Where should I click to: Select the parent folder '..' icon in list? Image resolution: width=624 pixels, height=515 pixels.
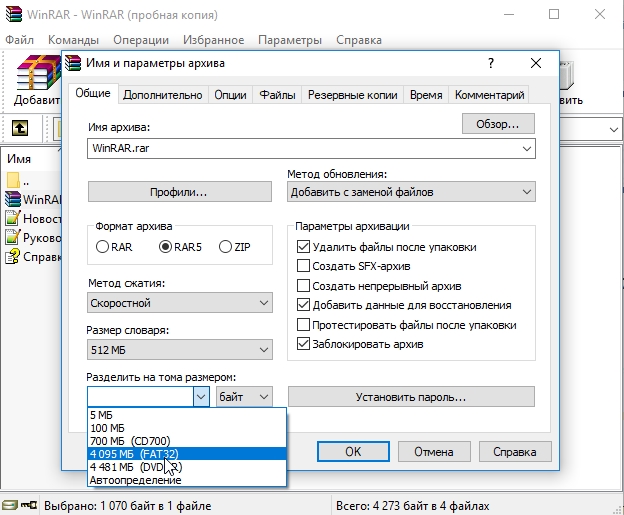point(13,180)
